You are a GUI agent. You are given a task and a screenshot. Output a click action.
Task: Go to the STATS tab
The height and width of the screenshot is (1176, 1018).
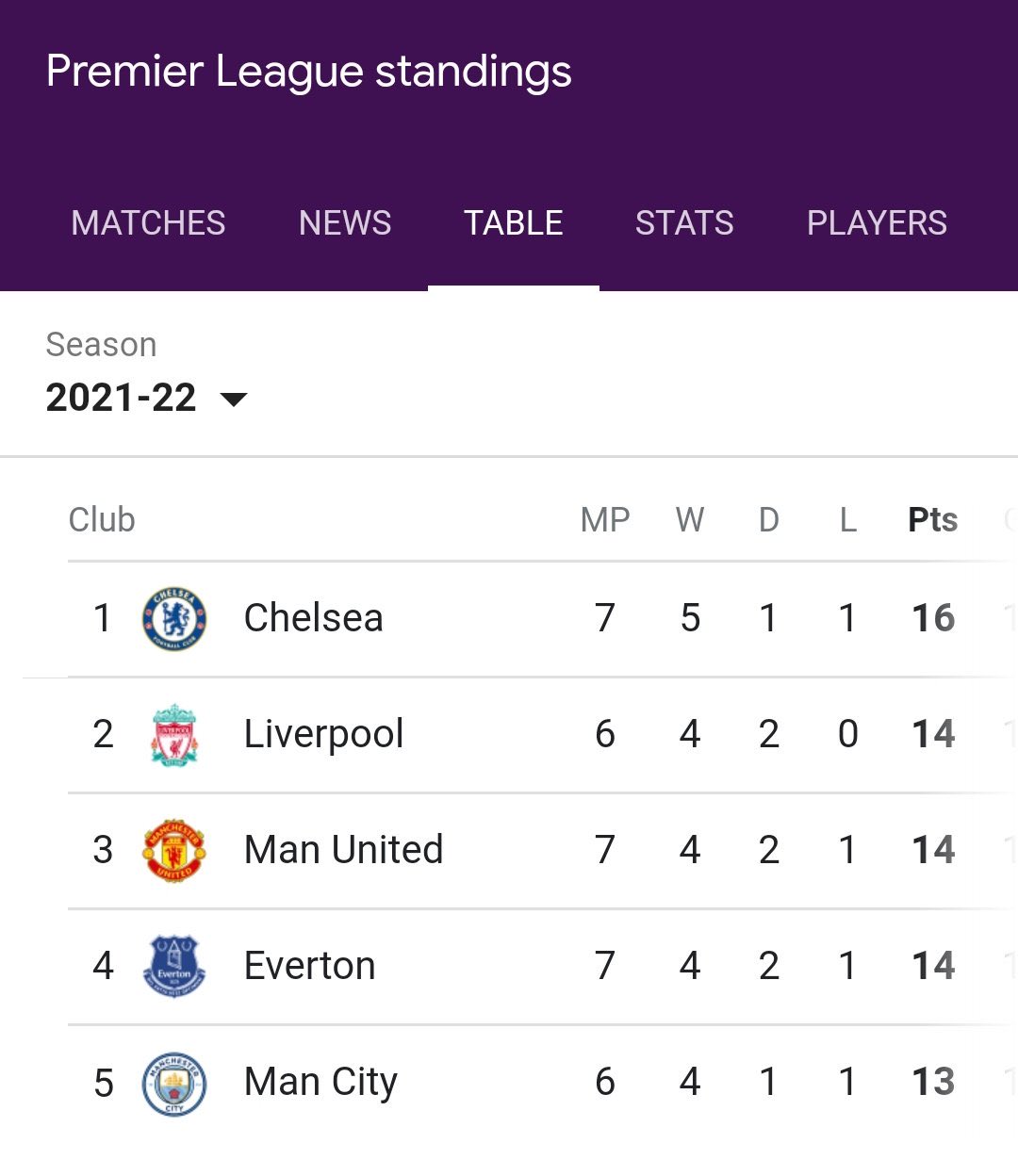tap(684, 223)
